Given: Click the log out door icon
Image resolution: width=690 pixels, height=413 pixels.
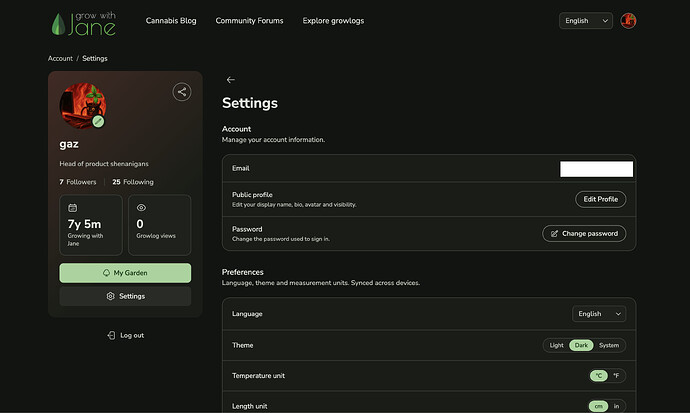Looking at the screenshot, I should coord(111,335).
